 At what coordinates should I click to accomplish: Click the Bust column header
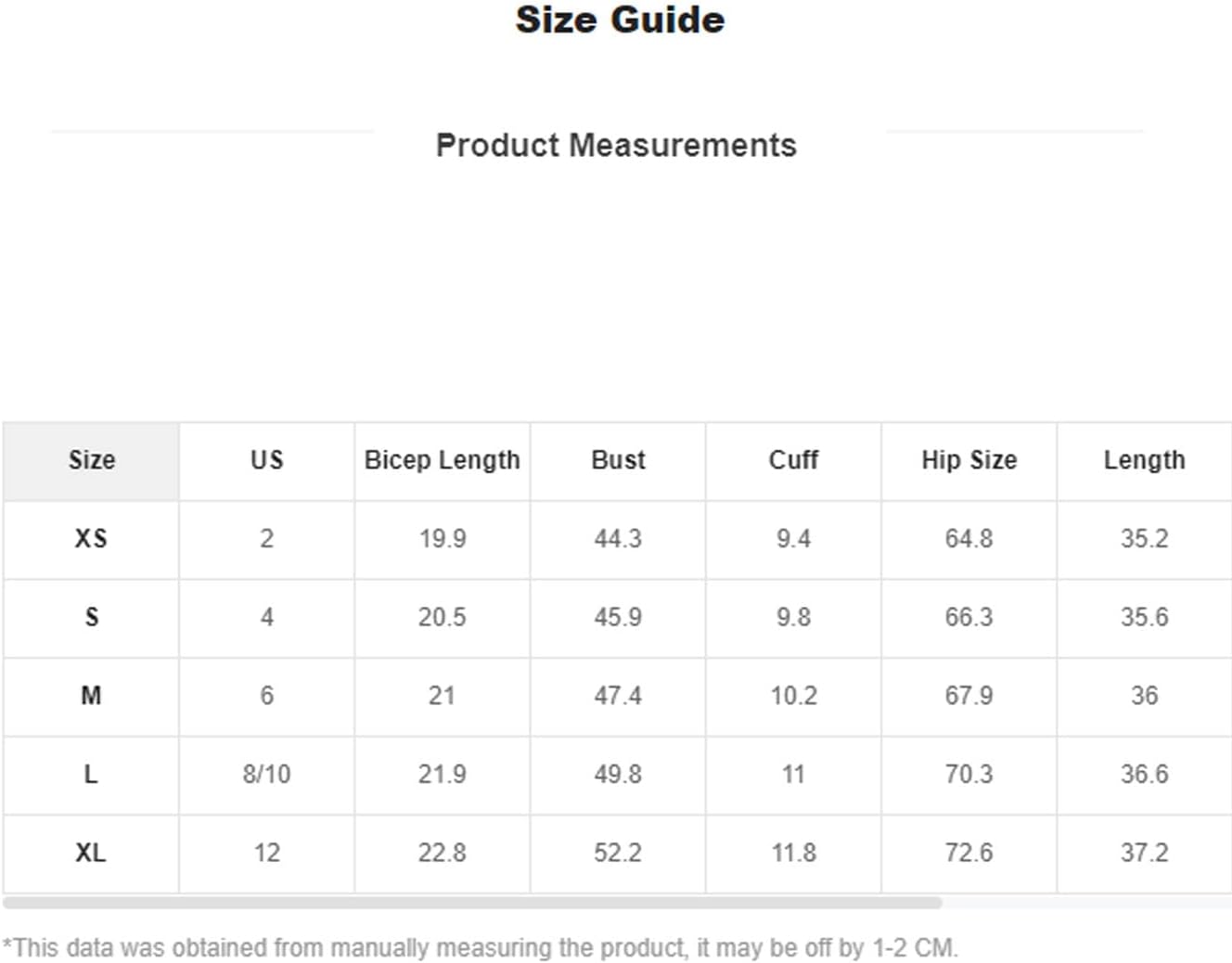[618, 461]
